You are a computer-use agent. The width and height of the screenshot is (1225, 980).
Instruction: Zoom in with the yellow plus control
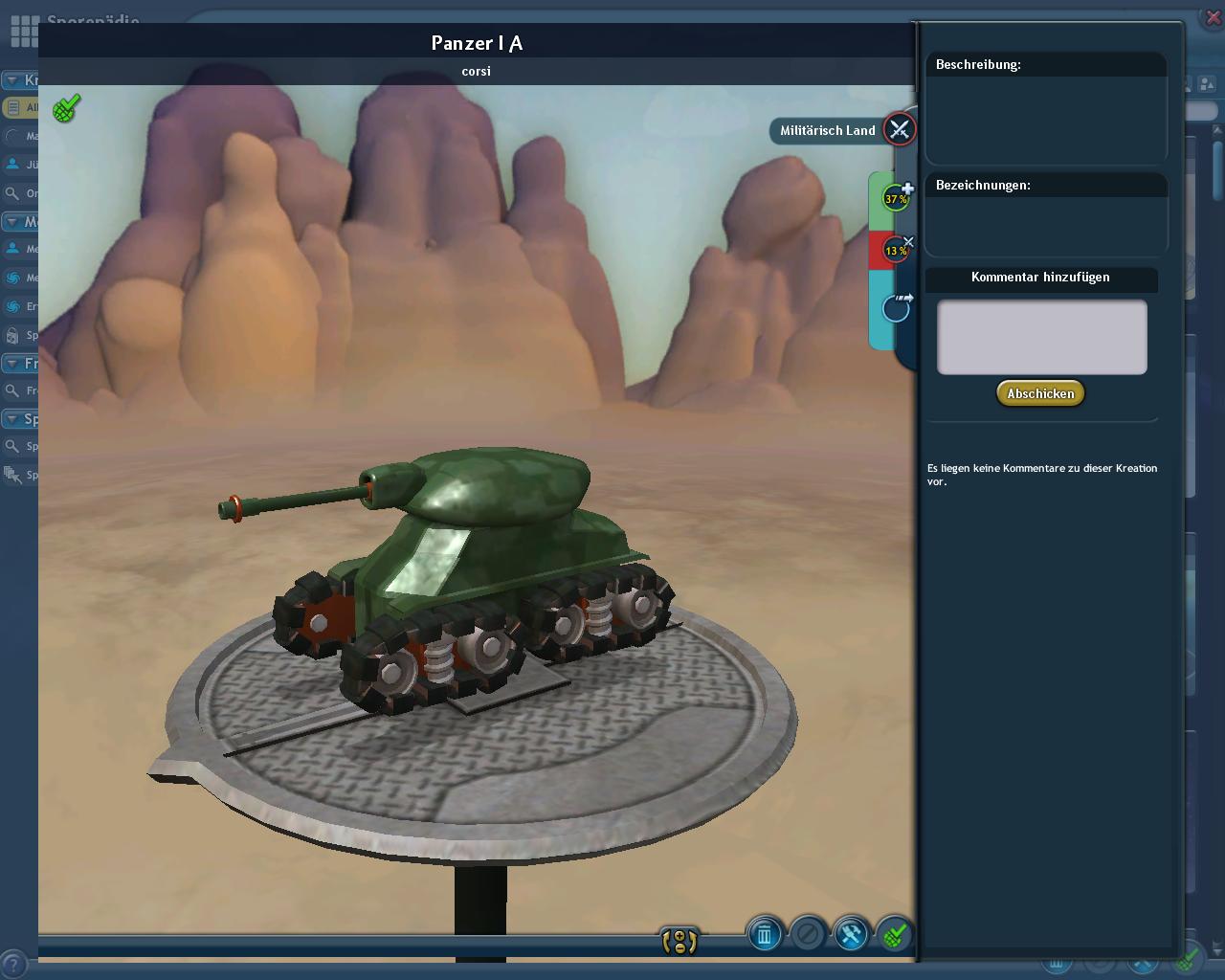[x=679, y=934]
